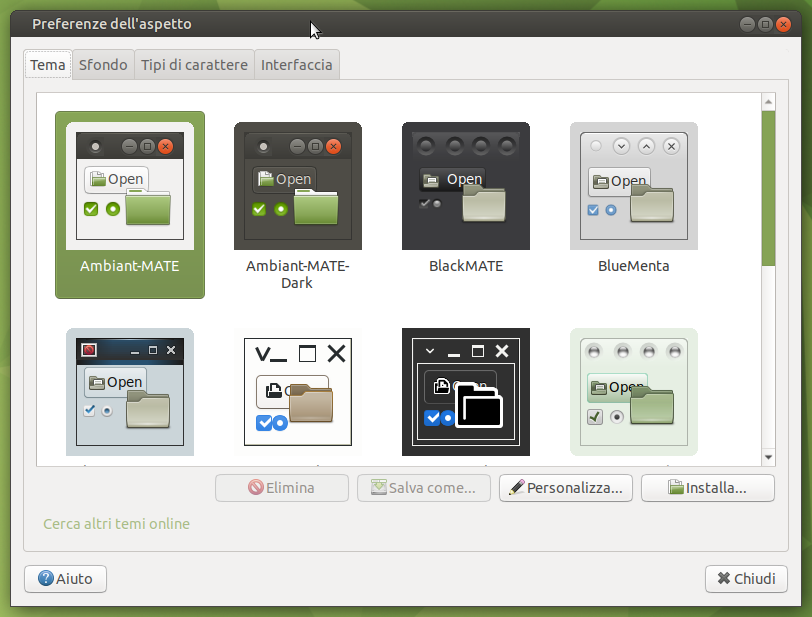Select the black high-contrast inverse theme preview

click(465, 392)
